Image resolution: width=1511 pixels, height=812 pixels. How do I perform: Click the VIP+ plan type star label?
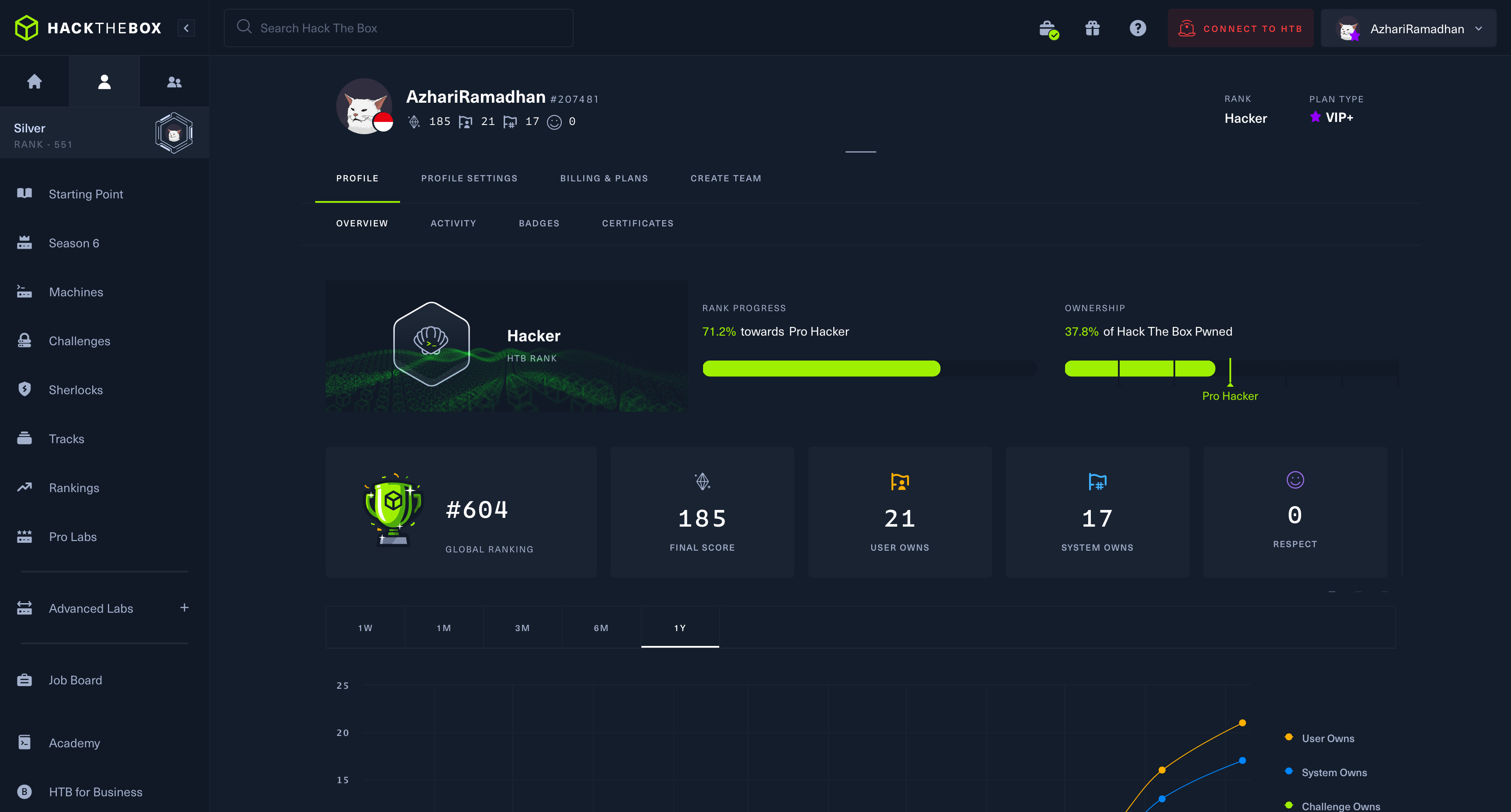click(x=1331, y=117)
